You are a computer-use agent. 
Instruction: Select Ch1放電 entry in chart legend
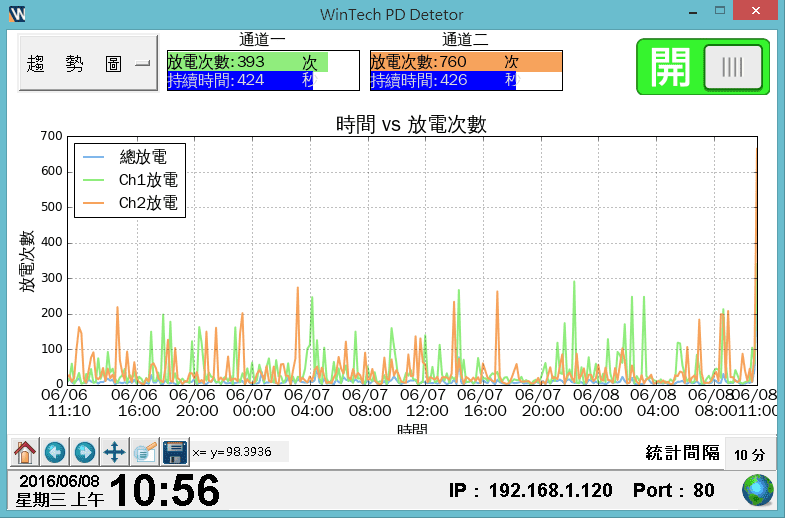tap(146, 180)
